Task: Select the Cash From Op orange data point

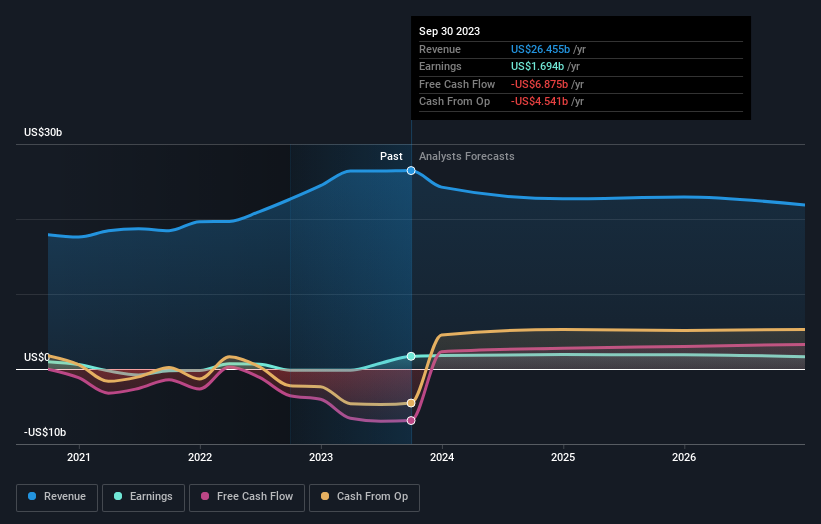Action: (x=411, y=403)
